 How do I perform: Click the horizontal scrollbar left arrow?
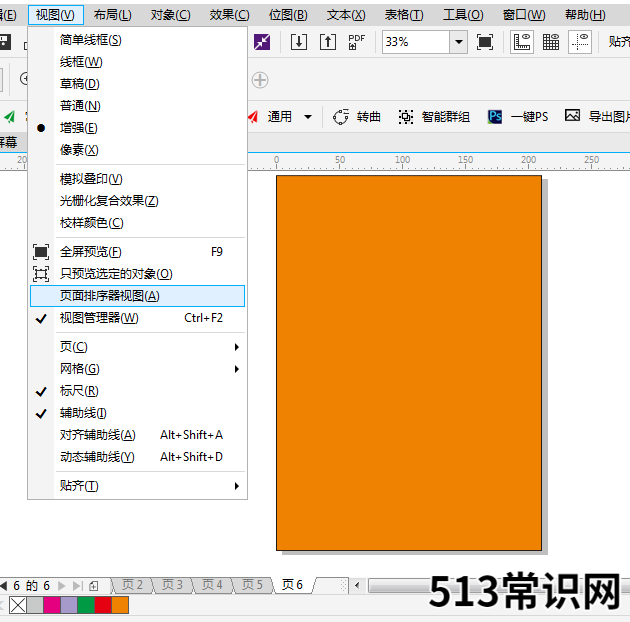[x=357, y=586]
